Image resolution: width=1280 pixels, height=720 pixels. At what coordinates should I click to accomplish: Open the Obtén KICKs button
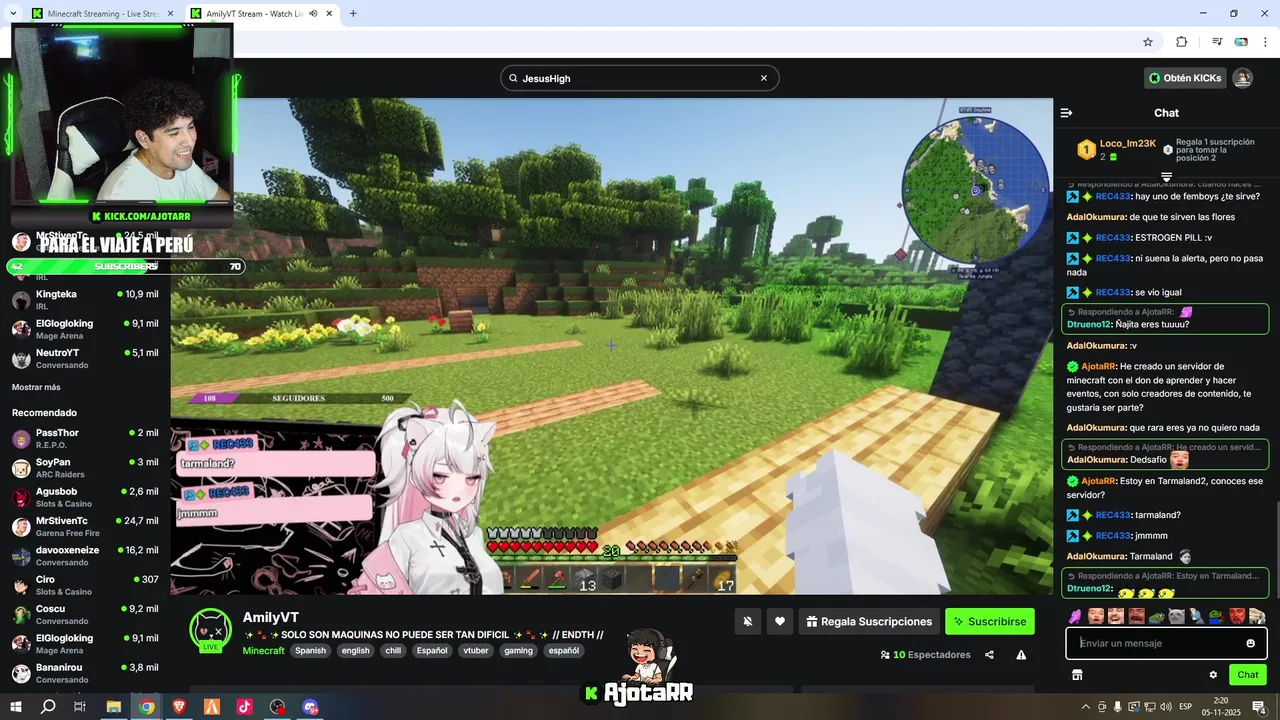[1185, 78]
